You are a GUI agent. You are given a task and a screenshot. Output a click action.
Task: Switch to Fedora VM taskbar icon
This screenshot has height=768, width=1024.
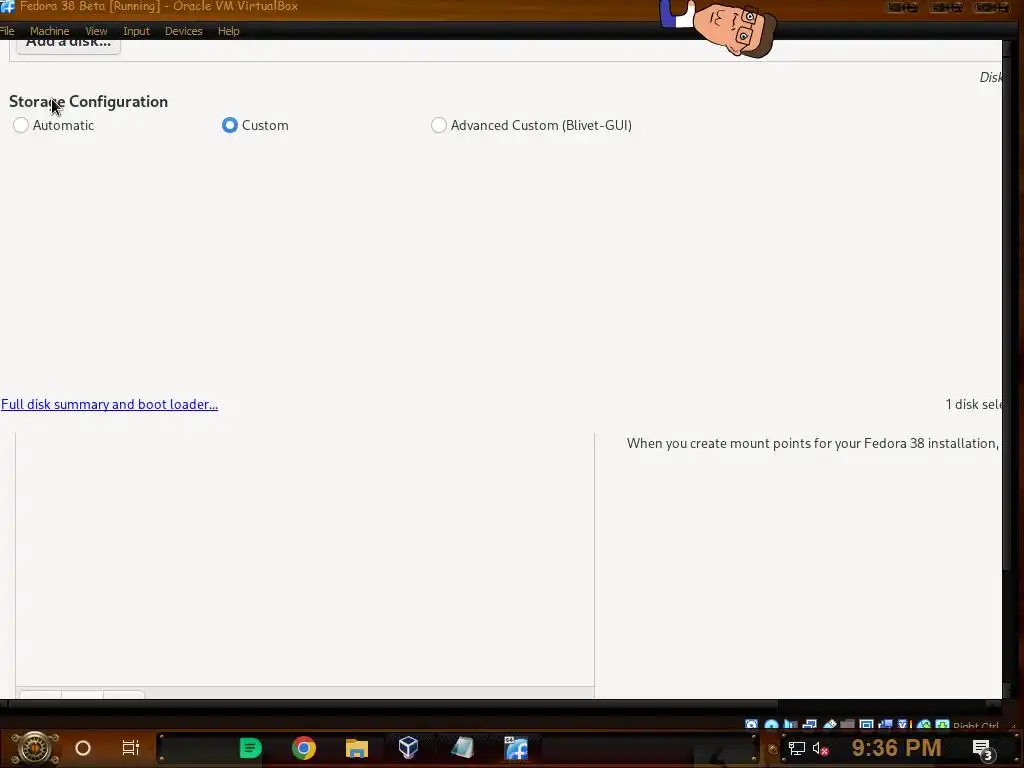516,748
